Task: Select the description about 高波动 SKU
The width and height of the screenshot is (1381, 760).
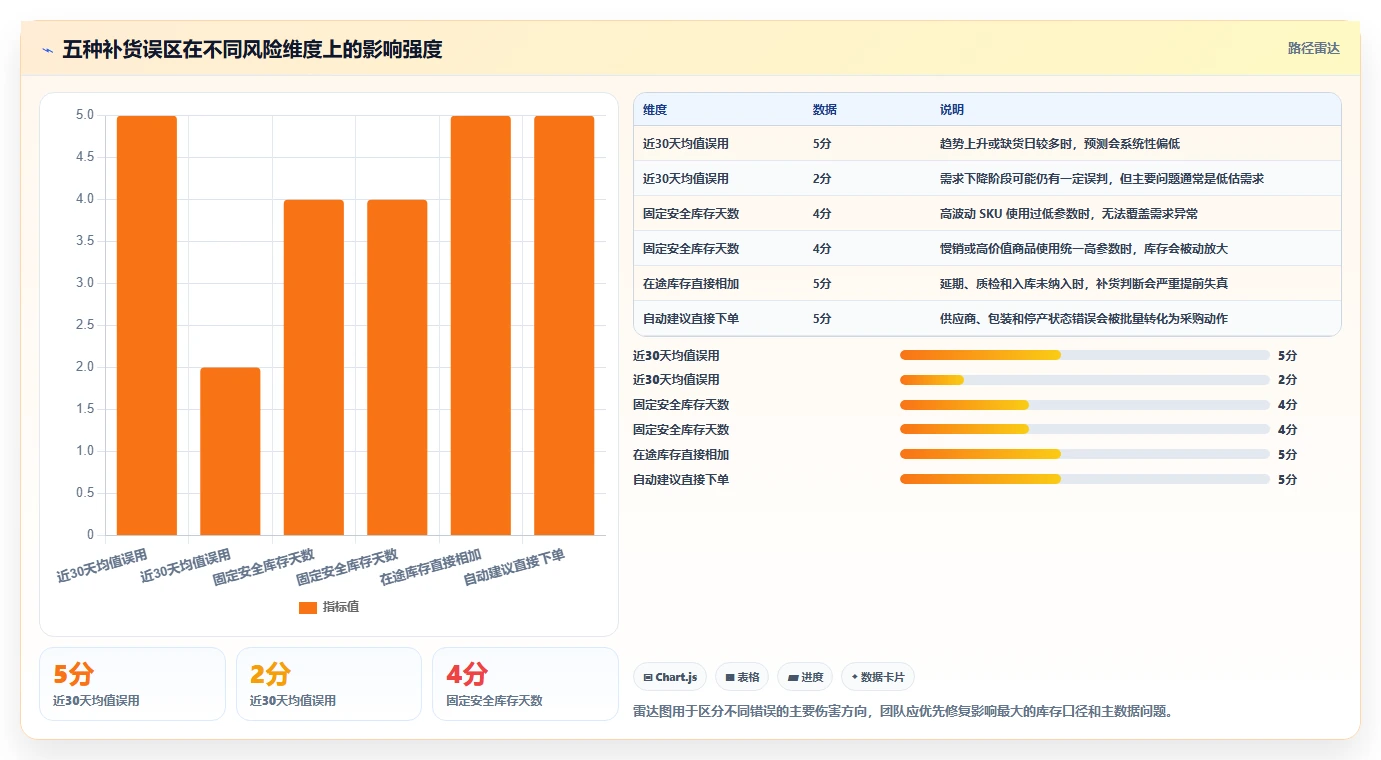Action: click(1069, 214)
